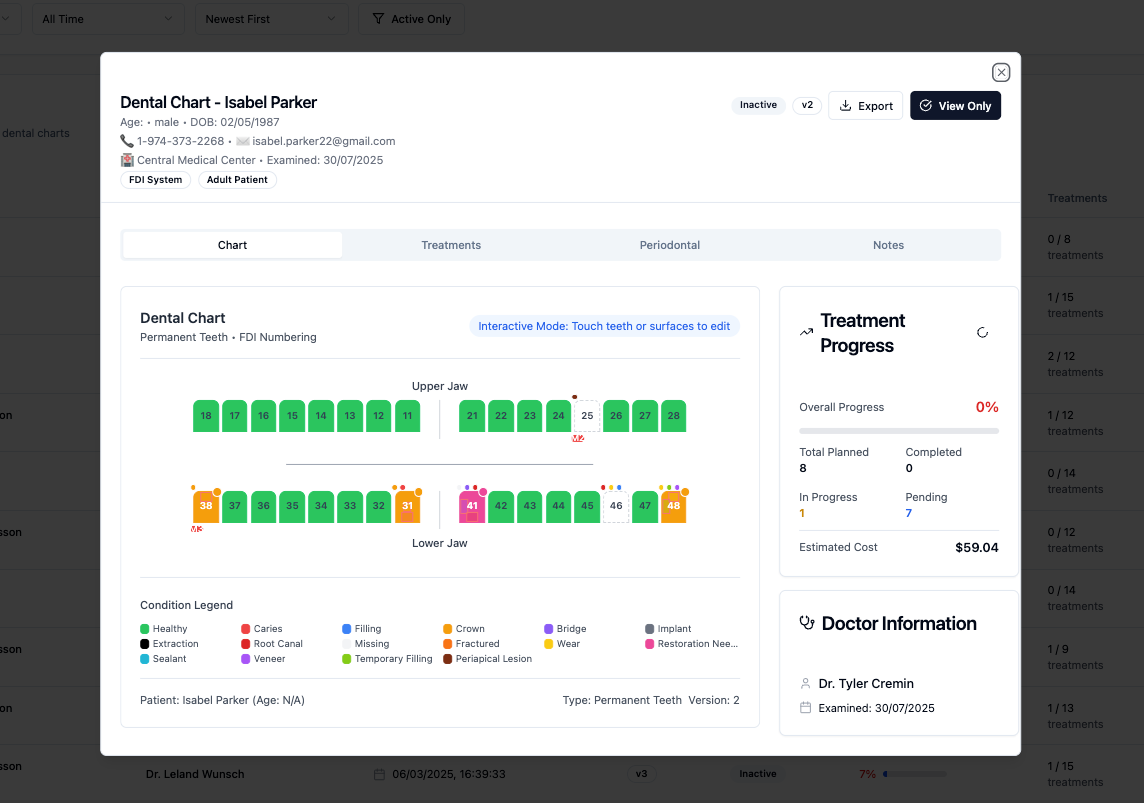Viewport: 1144px width, 803px height.
Task: Select tooth 35 in lower jaw
Action: 292,506
